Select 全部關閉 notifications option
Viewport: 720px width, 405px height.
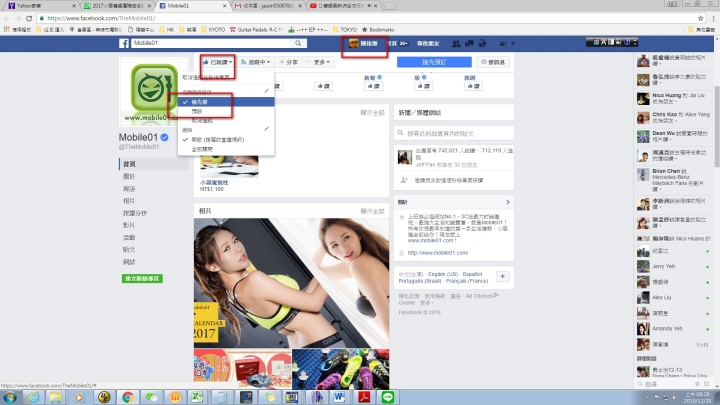tap(226, 149)
